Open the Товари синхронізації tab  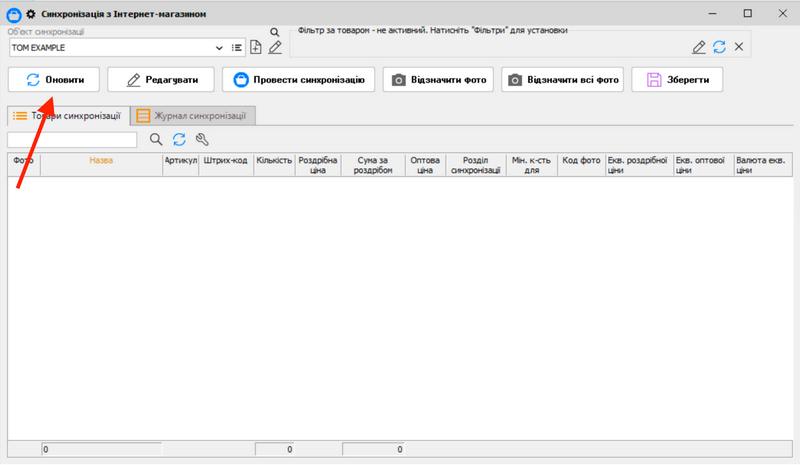(67, 116)
